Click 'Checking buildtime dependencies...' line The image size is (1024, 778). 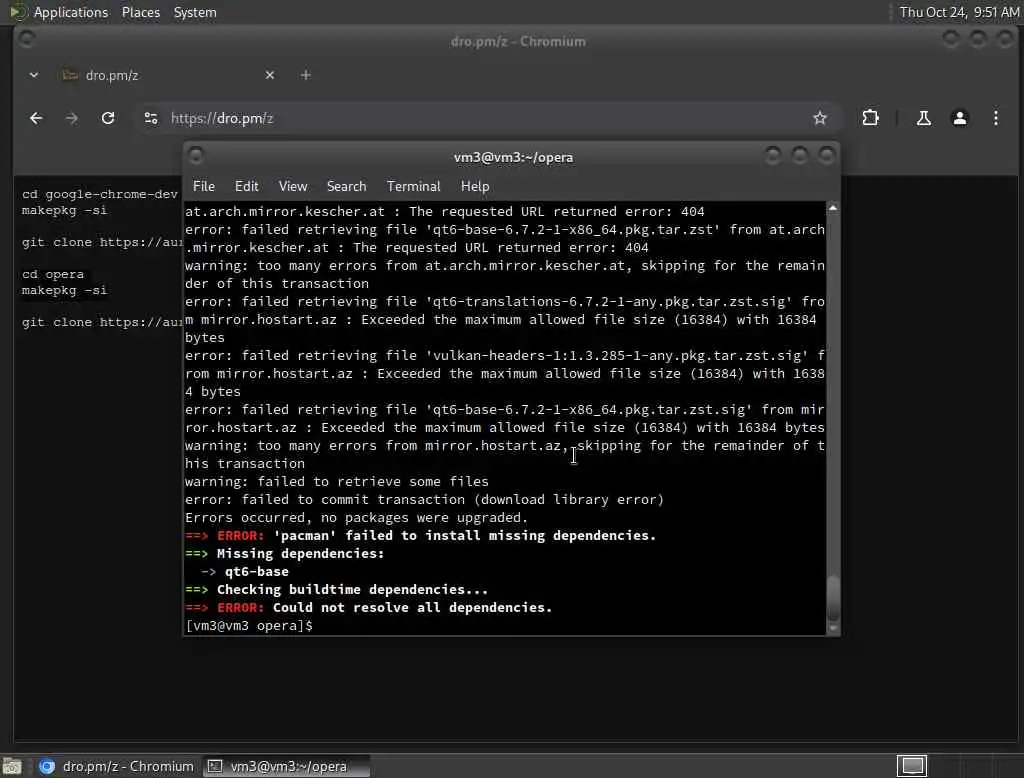pyautogui.click(x=352, y=589)
